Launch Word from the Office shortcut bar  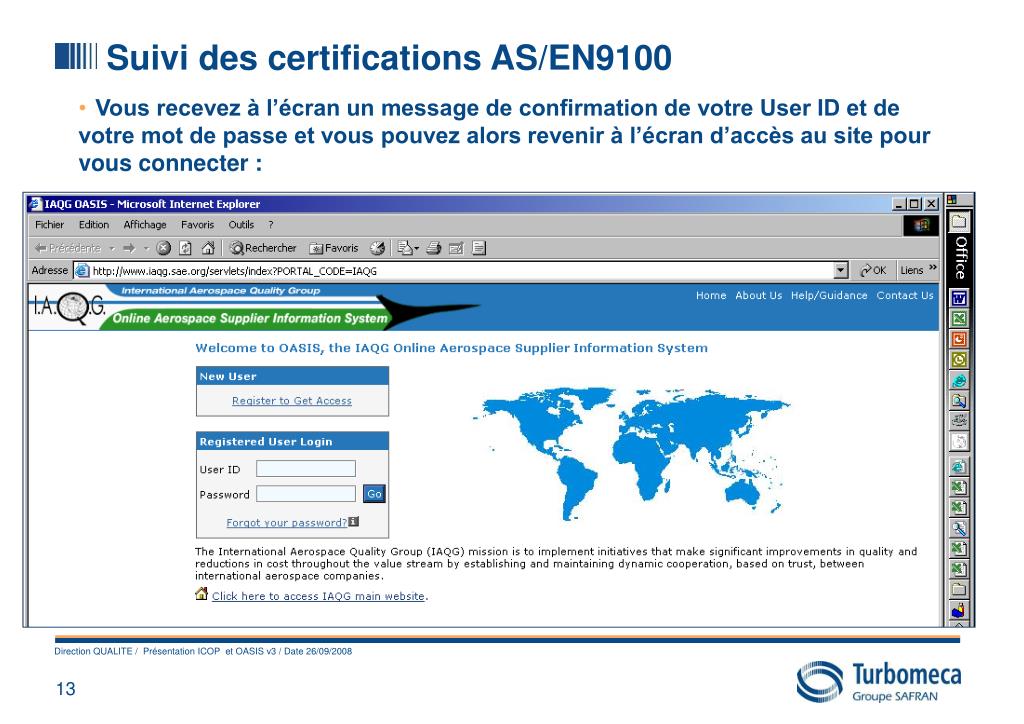click(x=959, y=298)
